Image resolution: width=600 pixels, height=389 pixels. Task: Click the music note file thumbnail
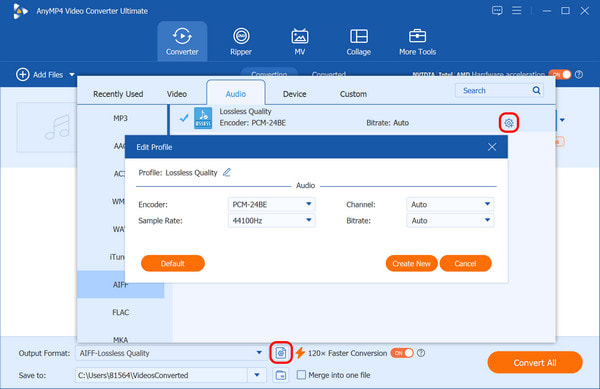pyautogui.click(x=47, y=127)
